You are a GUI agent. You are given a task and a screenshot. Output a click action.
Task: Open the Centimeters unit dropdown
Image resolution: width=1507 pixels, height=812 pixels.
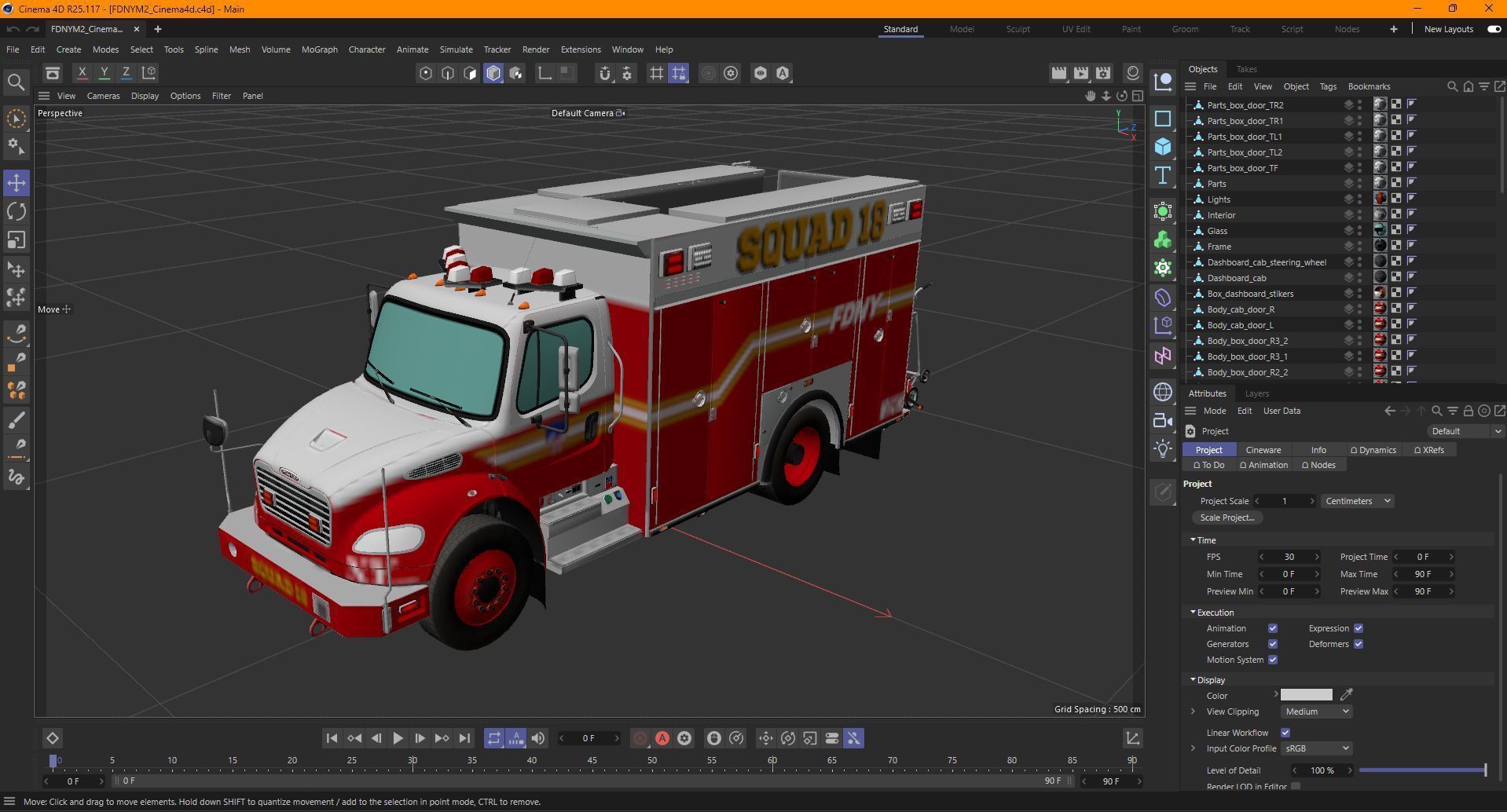(x=1358, y=501)
